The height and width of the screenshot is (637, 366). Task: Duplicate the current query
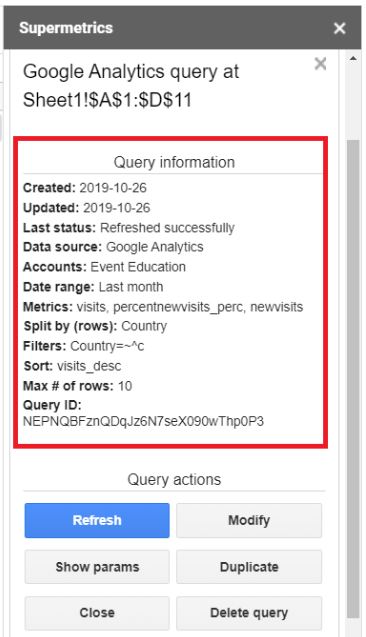coord(249,567)
